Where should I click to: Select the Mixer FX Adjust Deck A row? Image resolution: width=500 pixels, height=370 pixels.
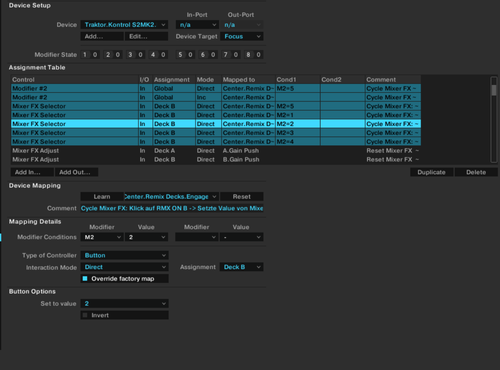pos(216,151)
